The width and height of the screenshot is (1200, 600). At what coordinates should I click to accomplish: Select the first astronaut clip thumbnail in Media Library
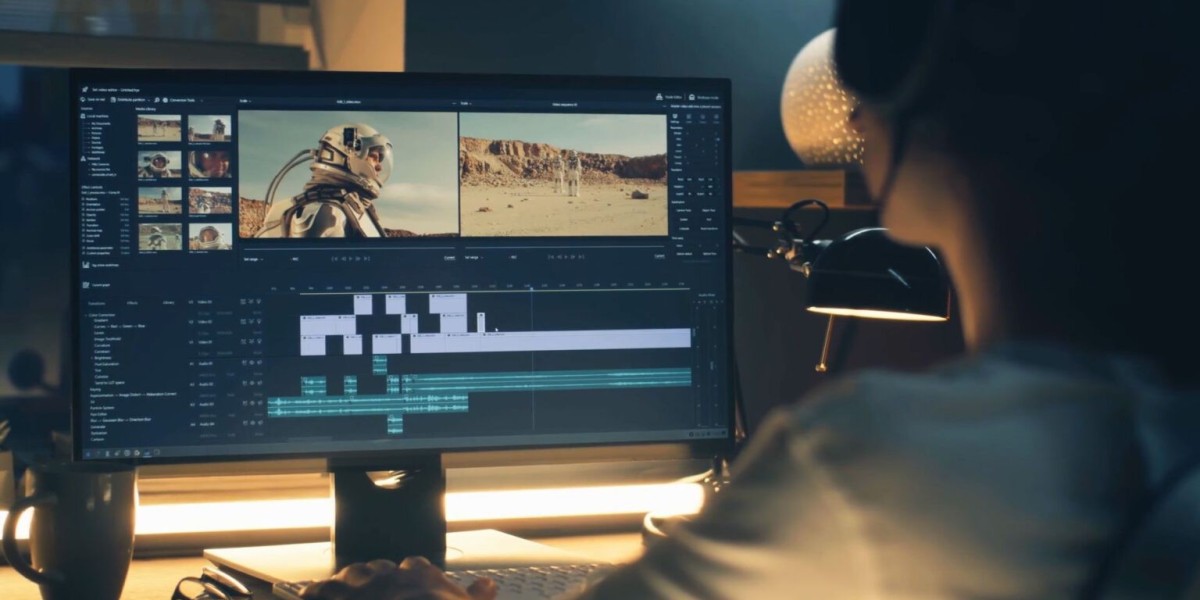coord(157,130)
